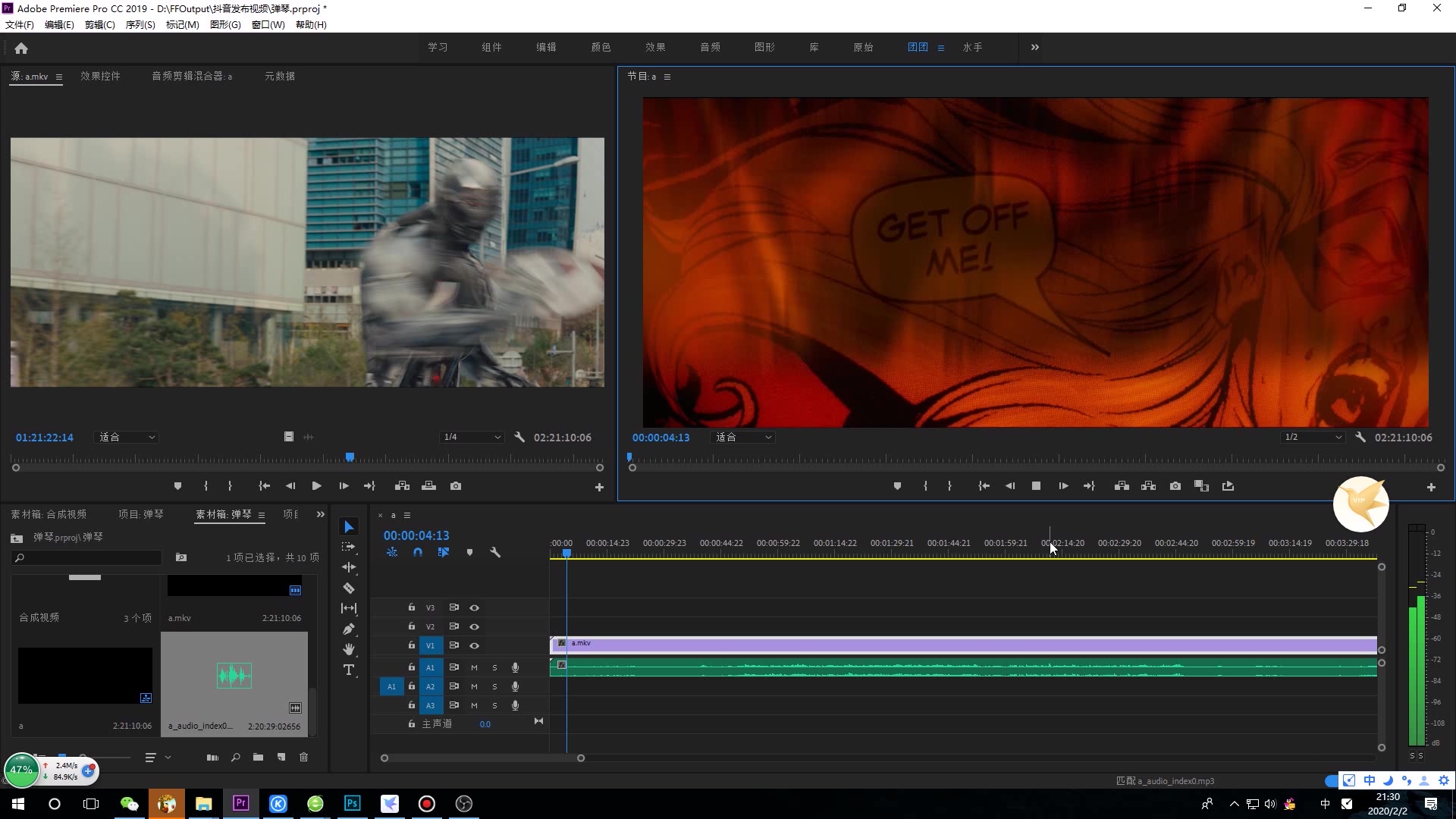
Task: Click Extract button in program monitor
Action: coord(1149,486)
